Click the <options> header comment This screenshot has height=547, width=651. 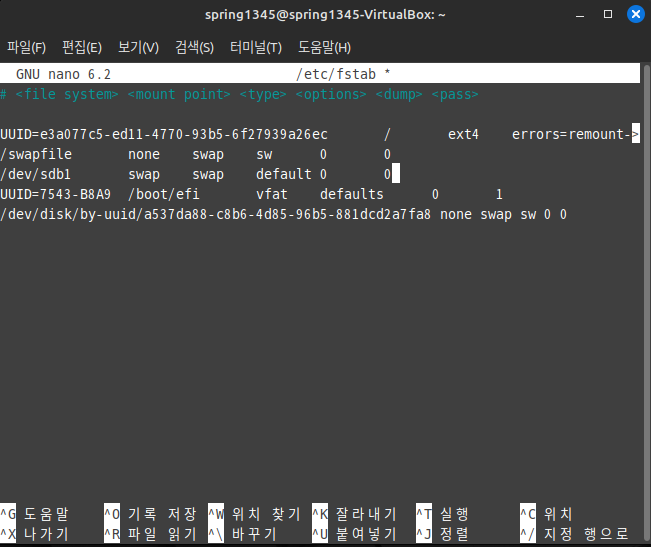coord(331,95)
